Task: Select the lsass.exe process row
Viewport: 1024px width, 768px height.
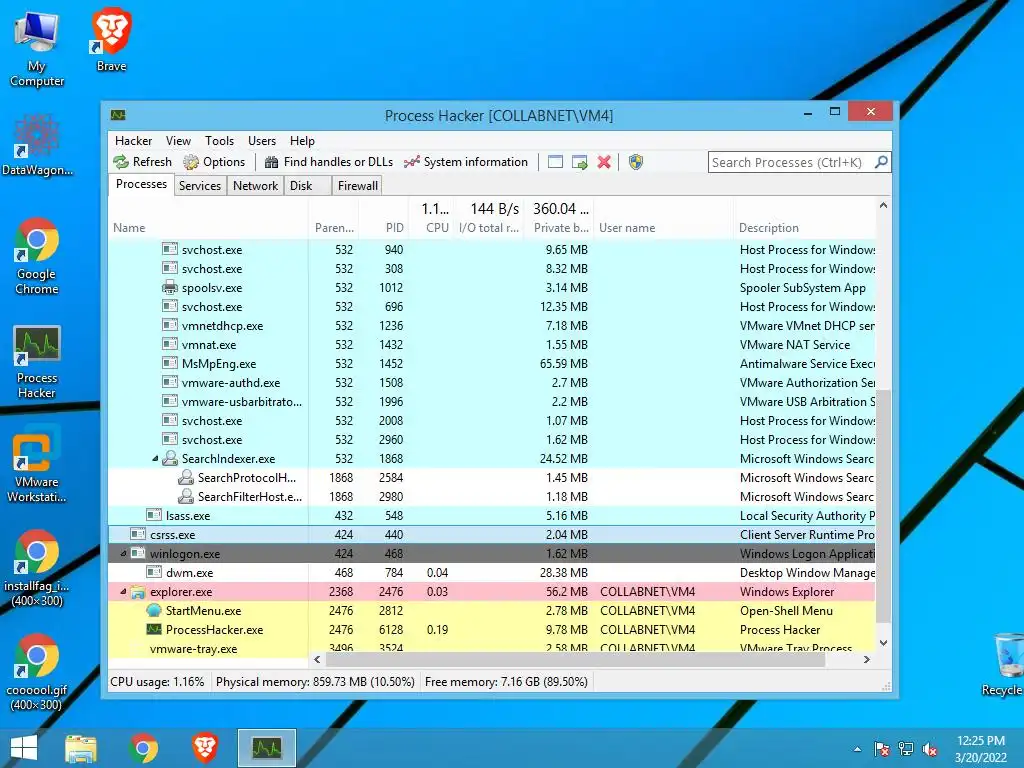Action: (492, 516)
